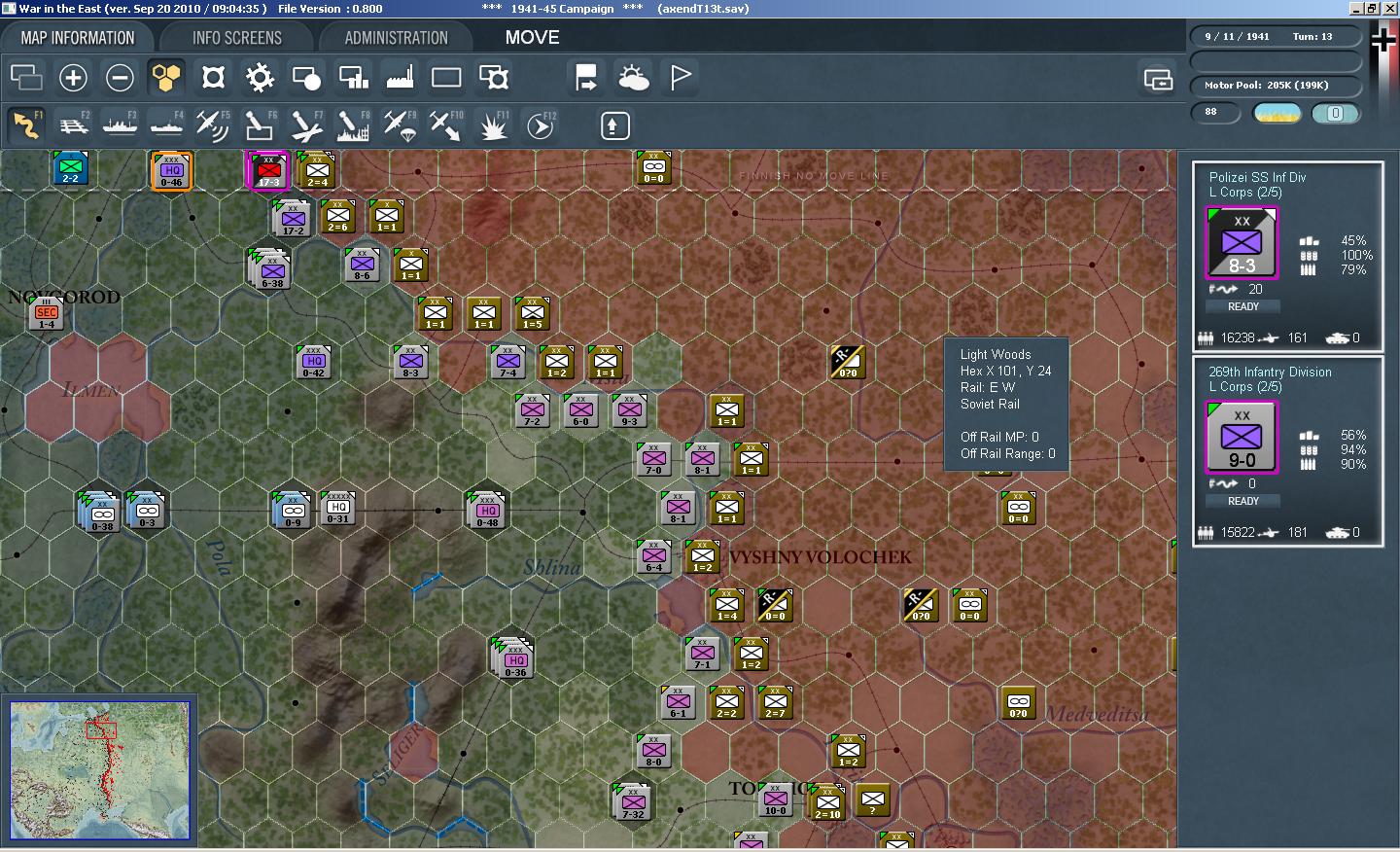Select the HQ 0-42 unit
Viewport: 1400px width, 852px height.
[313, 361]
